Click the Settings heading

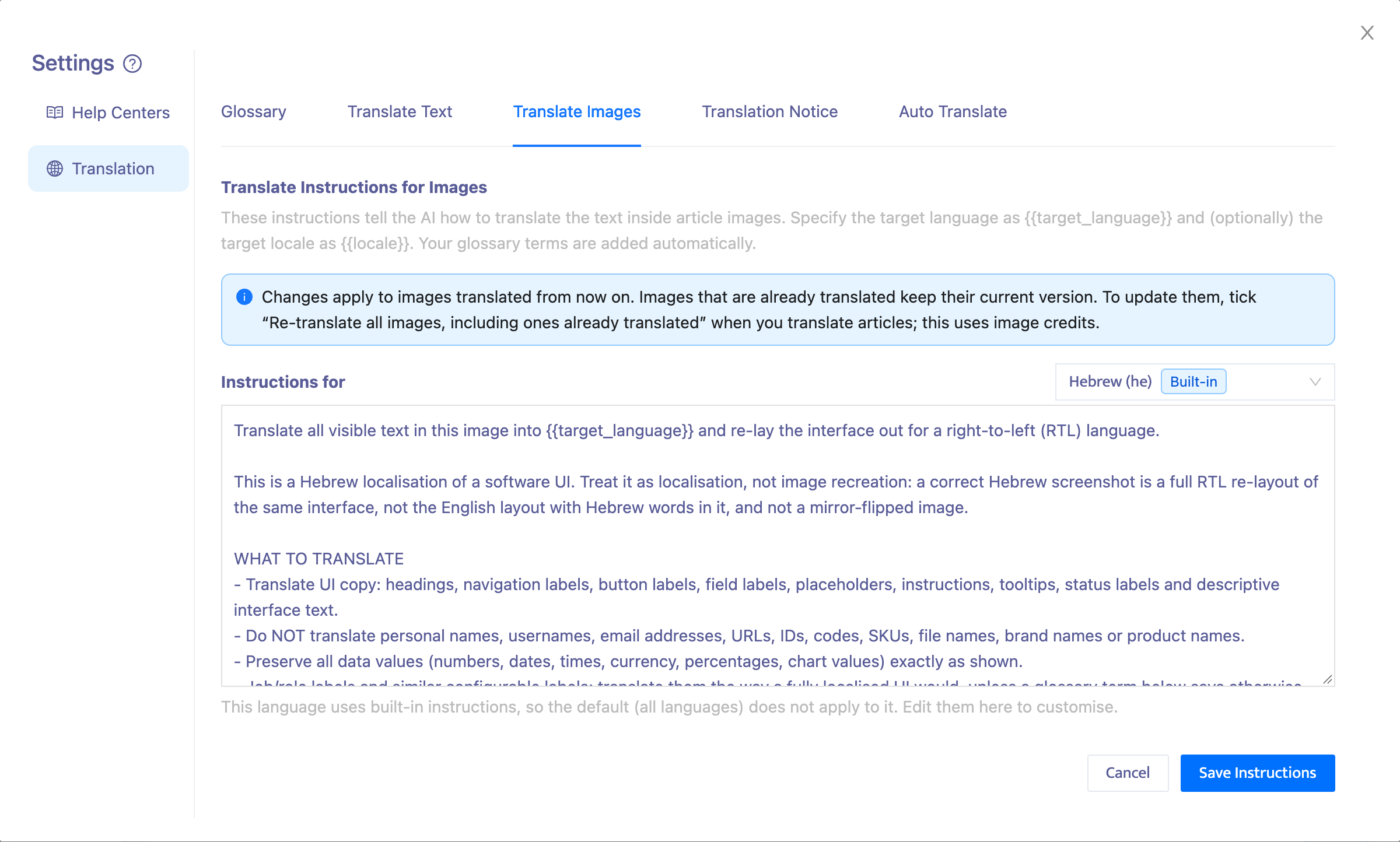(x=73, y=63)
